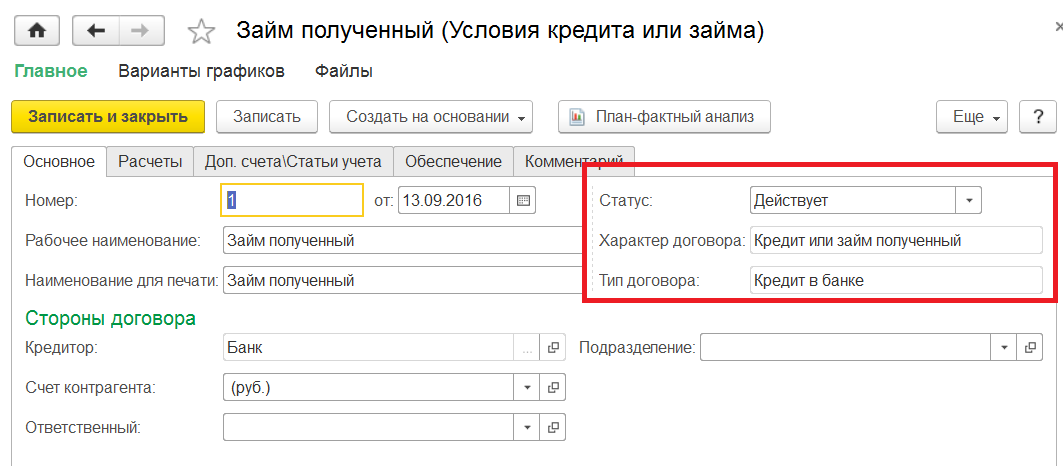Open the Варианты графиков section
Viewport: 1063px width, 466px height.
pos(201,71)
